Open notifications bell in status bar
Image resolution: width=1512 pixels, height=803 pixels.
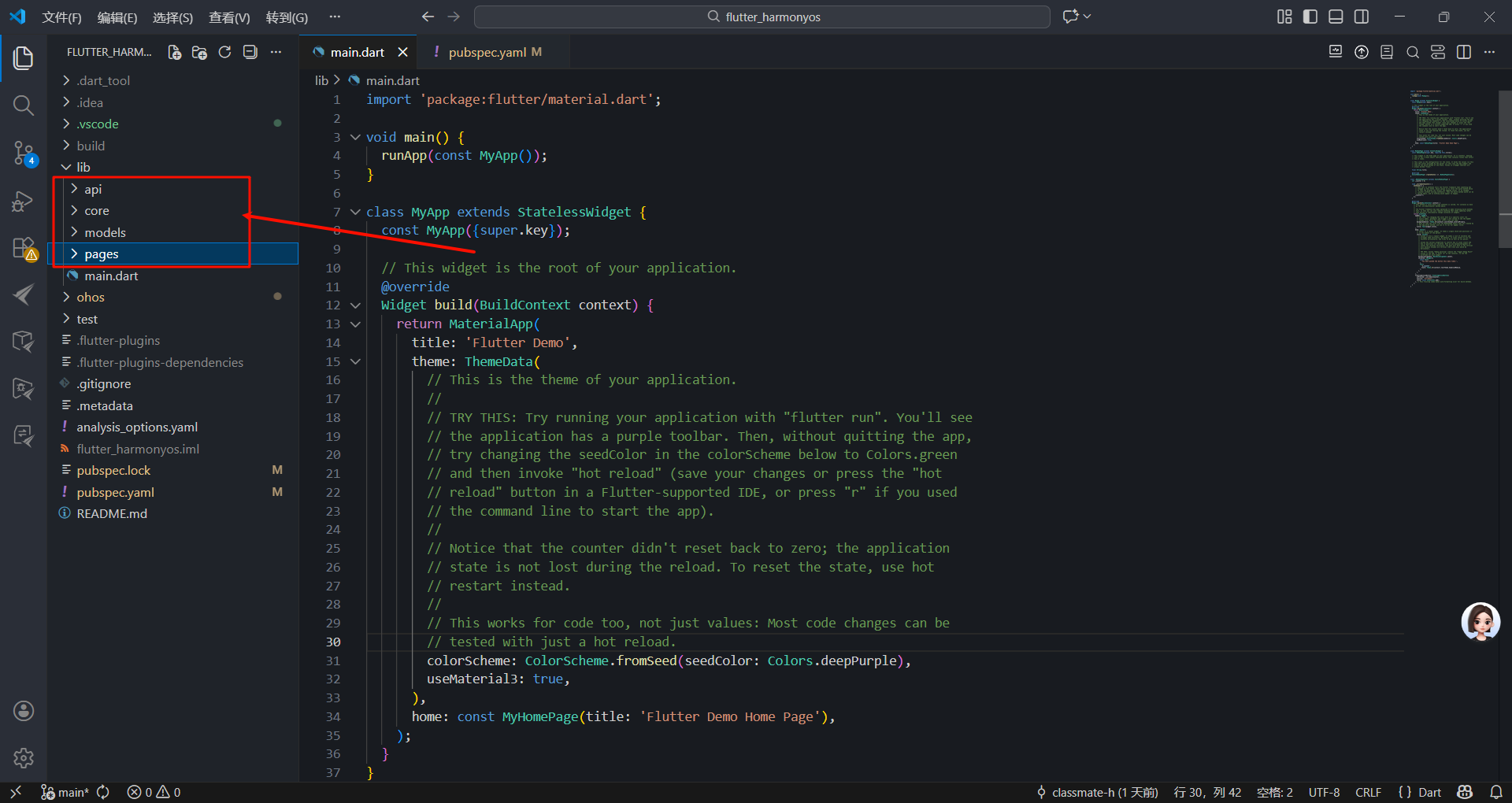tap(1496, 792)
